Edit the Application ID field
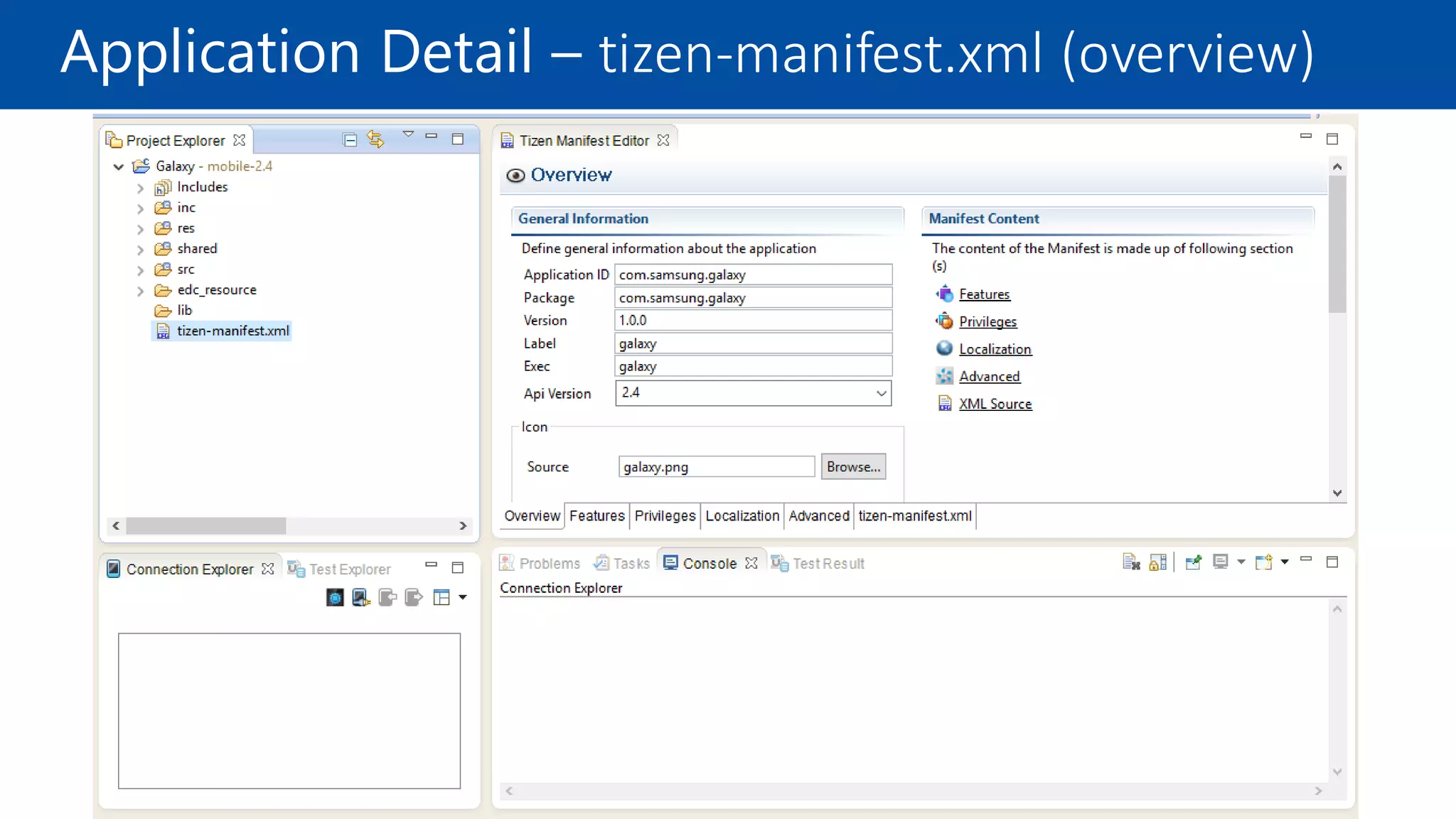The image size is (1456, 819). [x=753, y=275]
